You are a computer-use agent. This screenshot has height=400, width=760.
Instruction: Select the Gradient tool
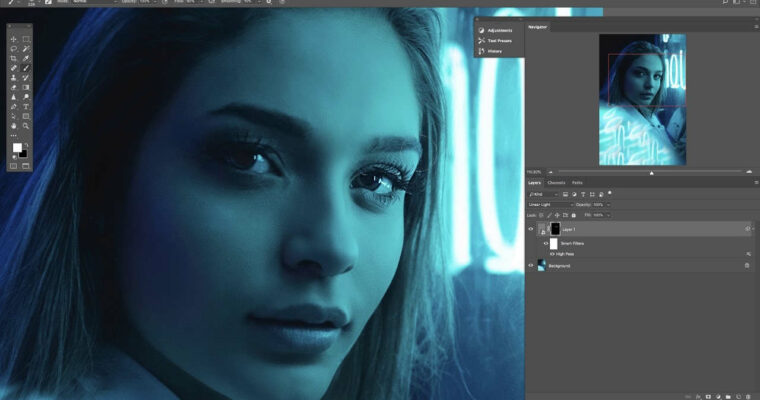[26, 87]
